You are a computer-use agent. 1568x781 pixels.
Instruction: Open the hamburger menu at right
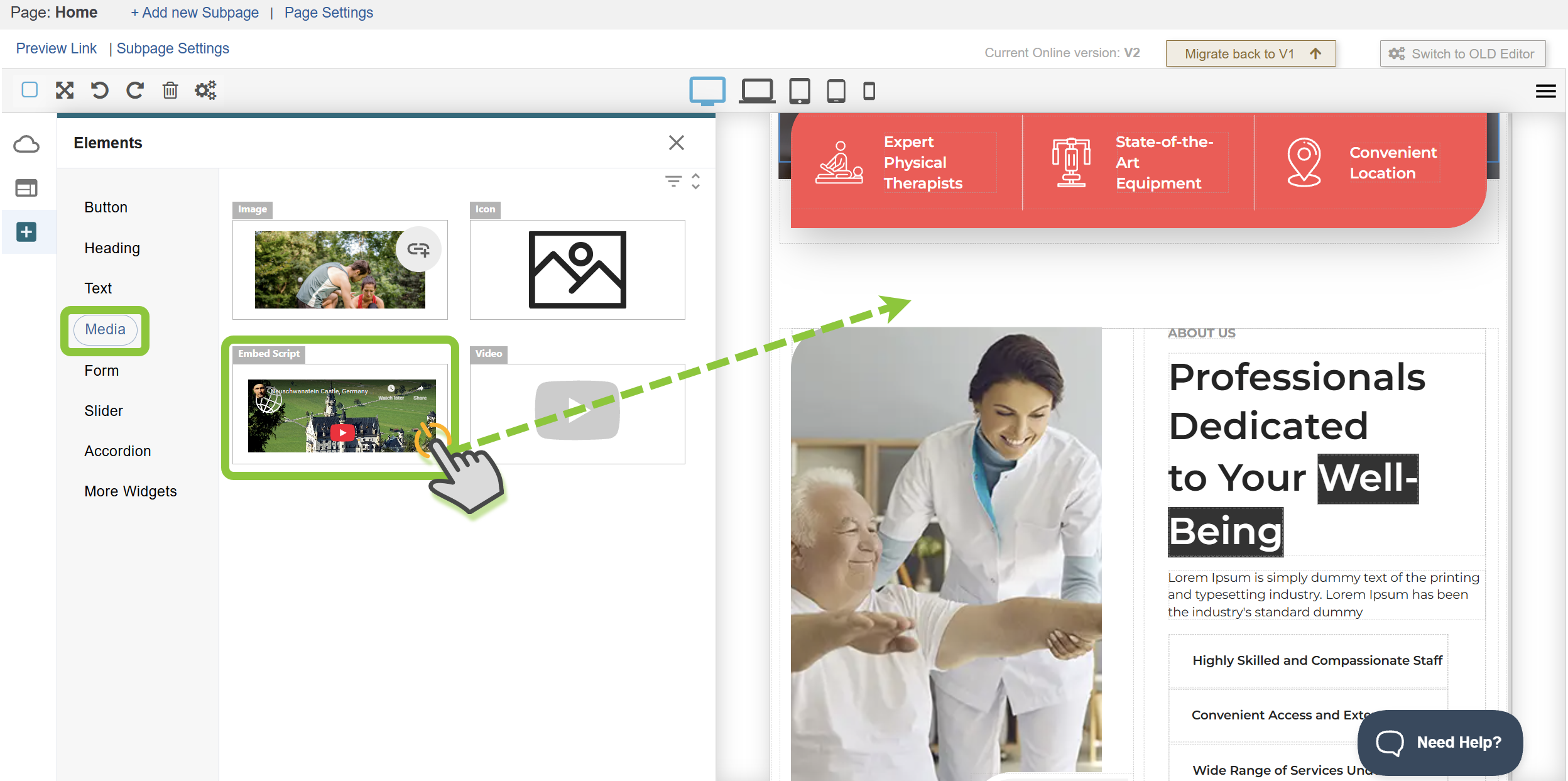click(x=1545, y=92)
